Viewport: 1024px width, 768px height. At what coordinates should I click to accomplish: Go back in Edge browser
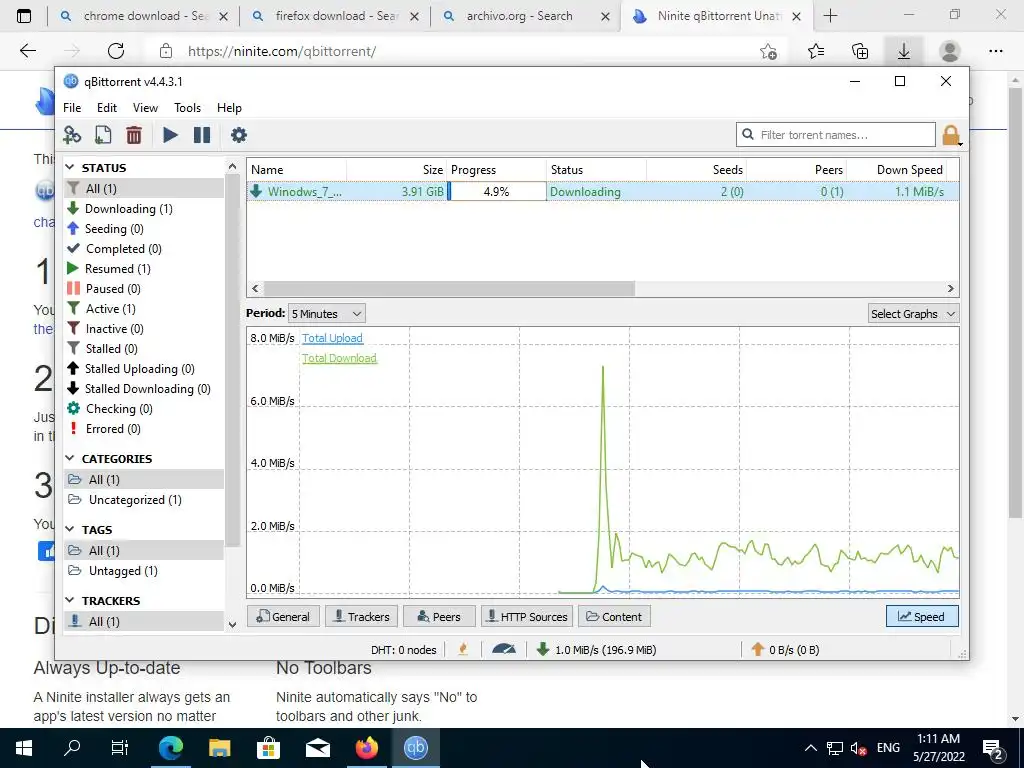click(27, 51)
